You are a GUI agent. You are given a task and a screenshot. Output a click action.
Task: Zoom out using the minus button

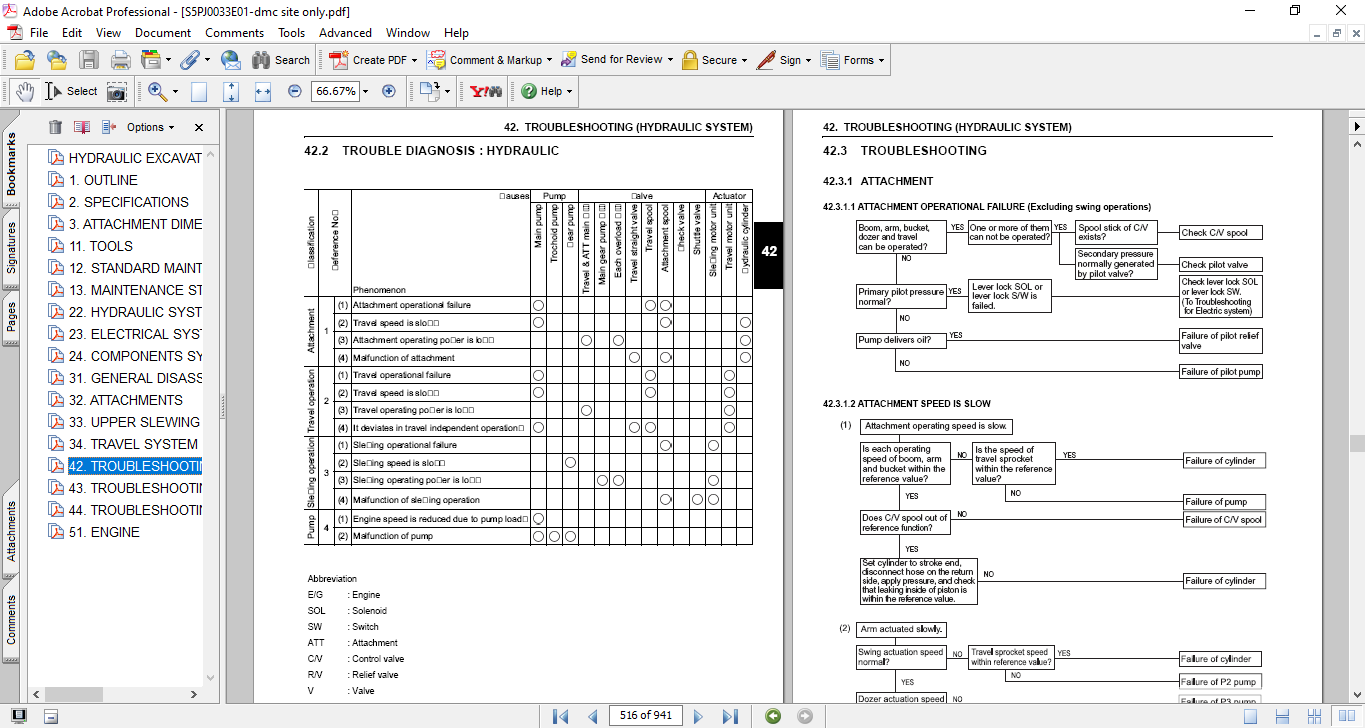coord(294,91)
